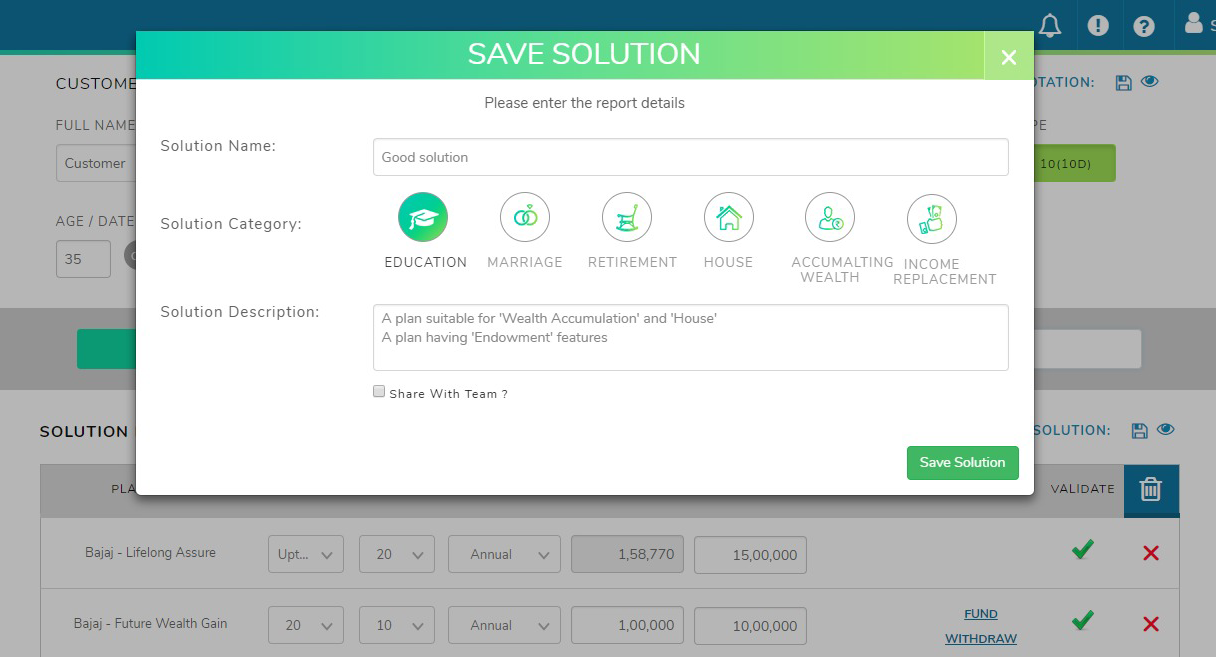Select the House category icon

click(728, 218)
